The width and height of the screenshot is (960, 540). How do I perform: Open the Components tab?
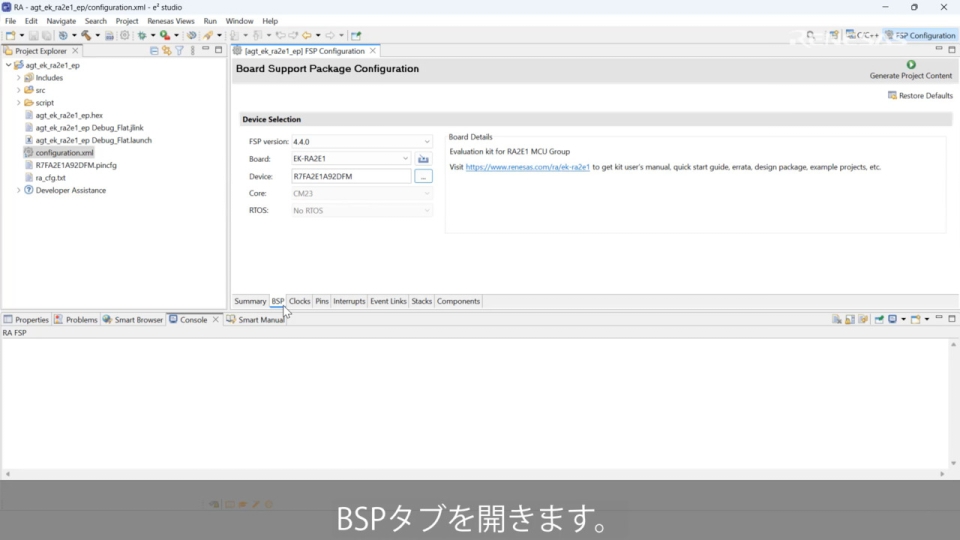pos(458,301)
